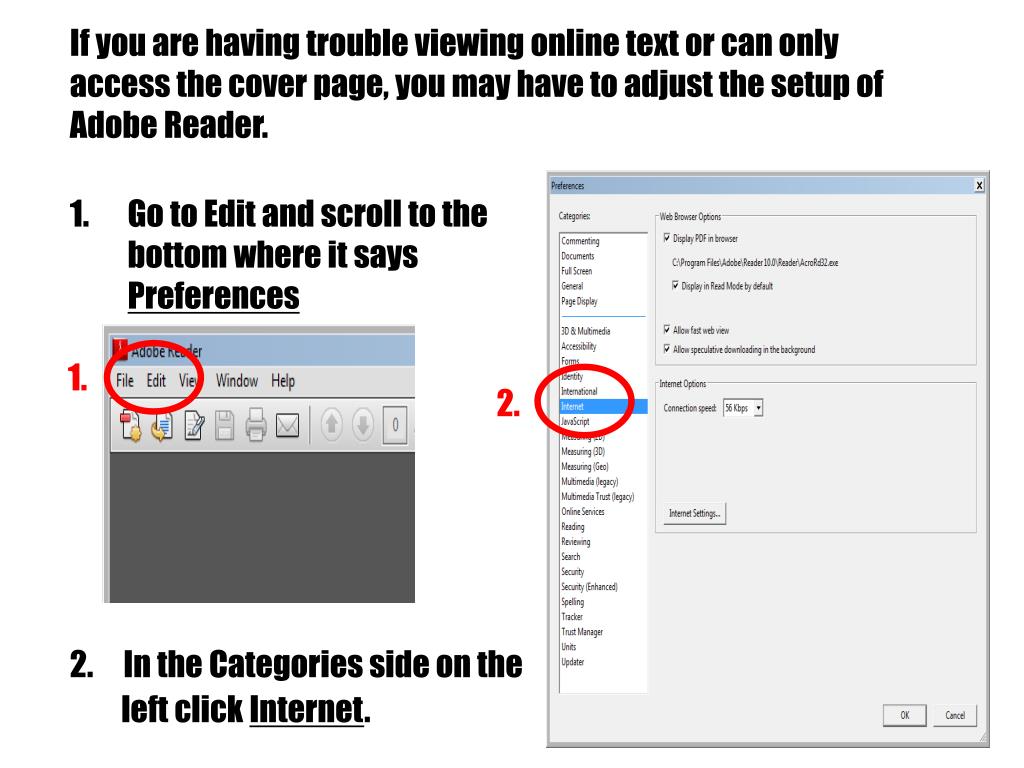This screenshot has height=768, width=1024.
Task: Open the File menu
Action: coord(125,381)
